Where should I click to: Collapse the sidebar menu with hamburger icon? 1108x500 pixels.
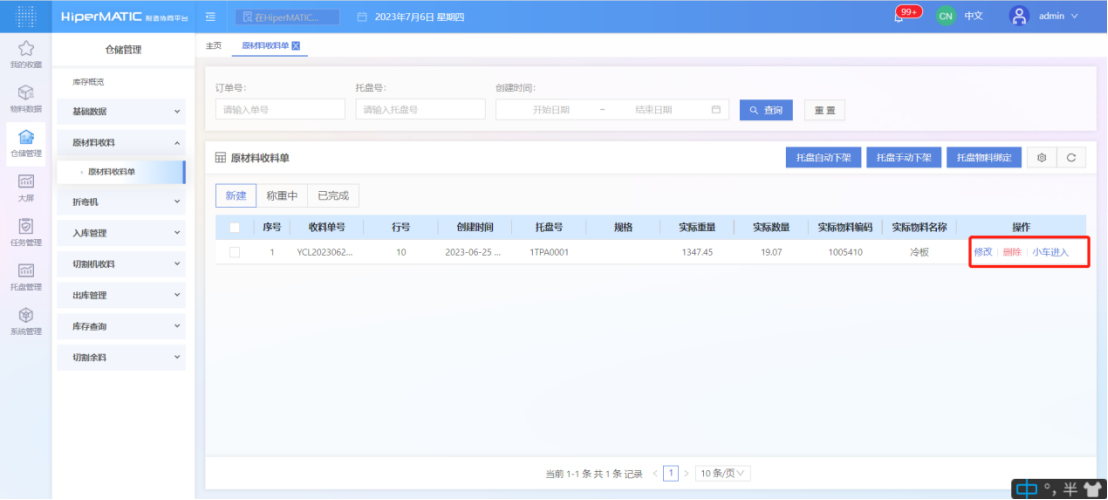coord(210,17)
